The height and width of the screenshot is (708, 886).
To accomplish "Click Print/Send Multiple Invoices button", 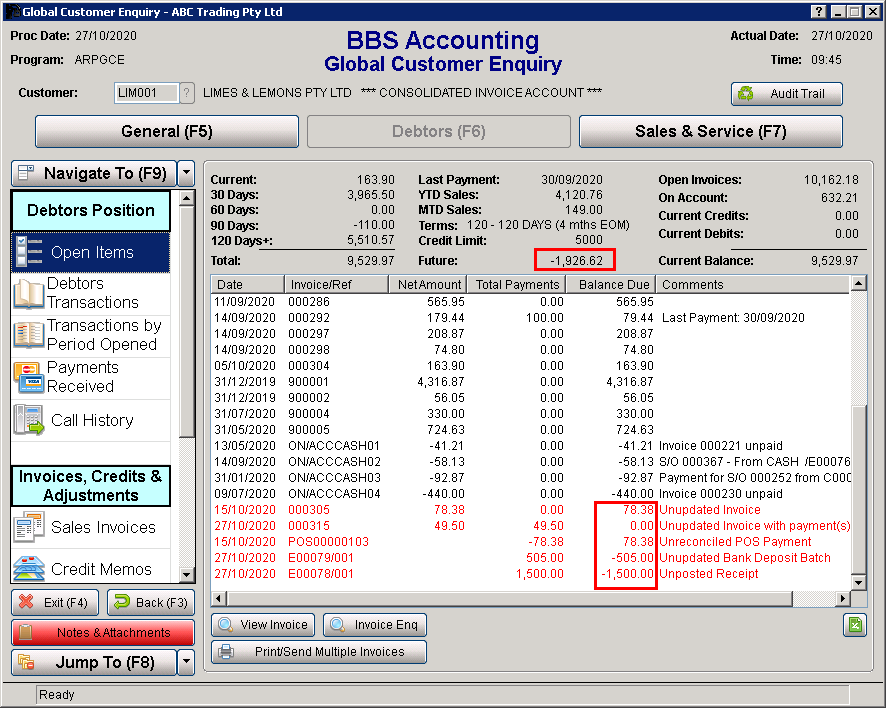I will (x=319, y=652).
